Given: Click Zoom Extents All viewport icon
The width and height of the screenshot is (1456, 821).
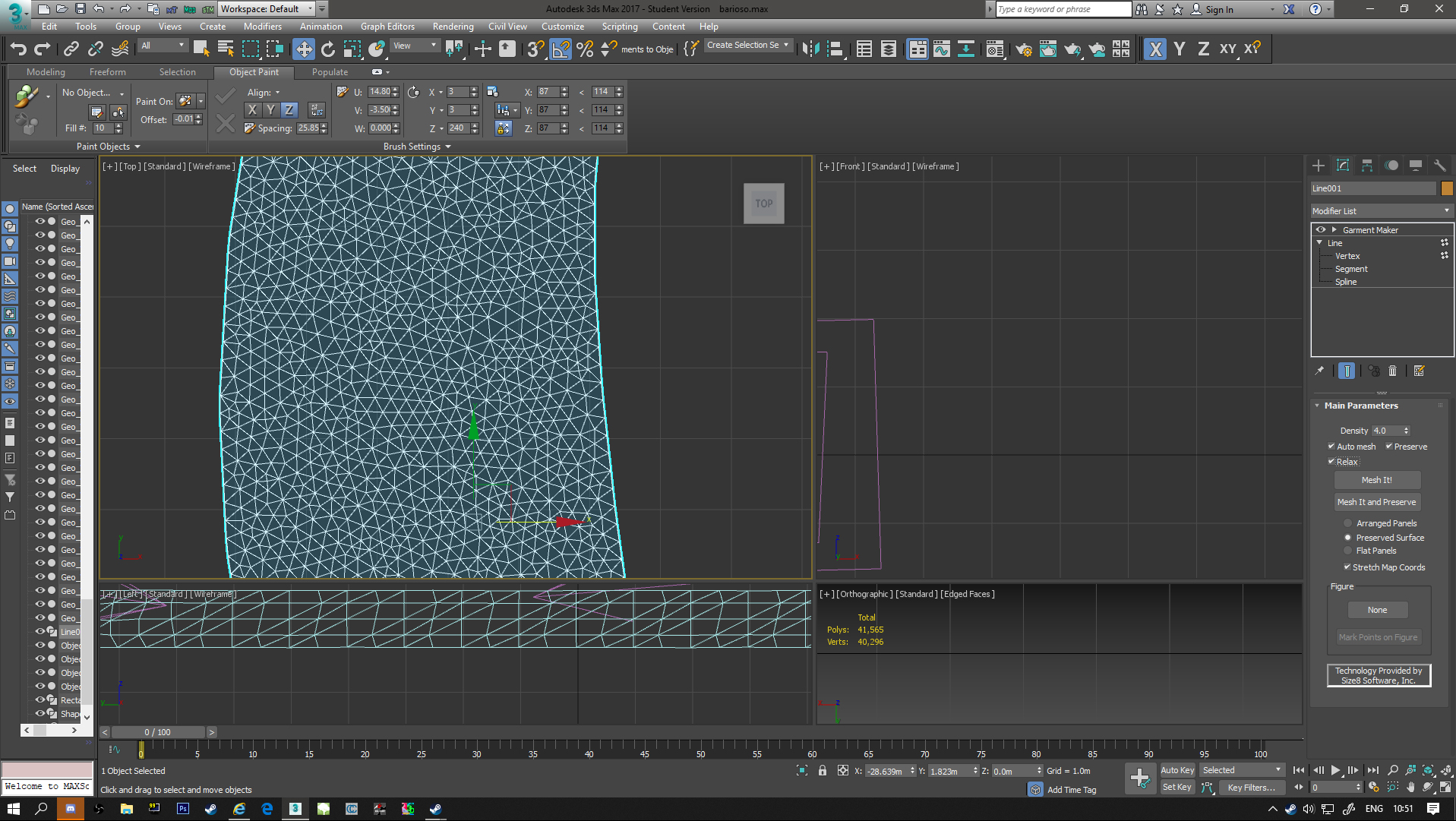Looking at the screenshot, I should point(1445,771).
